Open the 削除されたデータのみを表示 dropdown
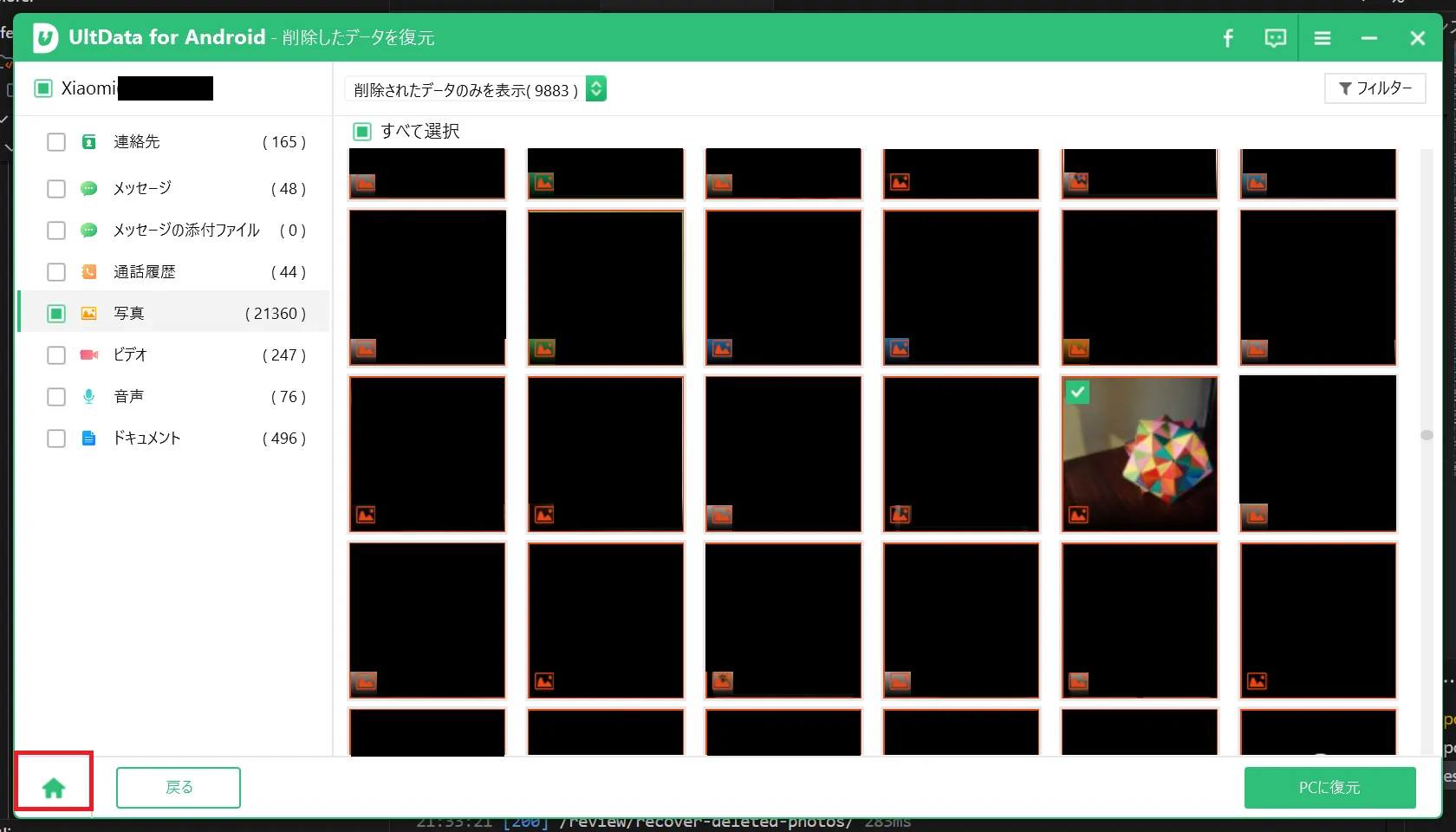 click(x=595, y=89)
